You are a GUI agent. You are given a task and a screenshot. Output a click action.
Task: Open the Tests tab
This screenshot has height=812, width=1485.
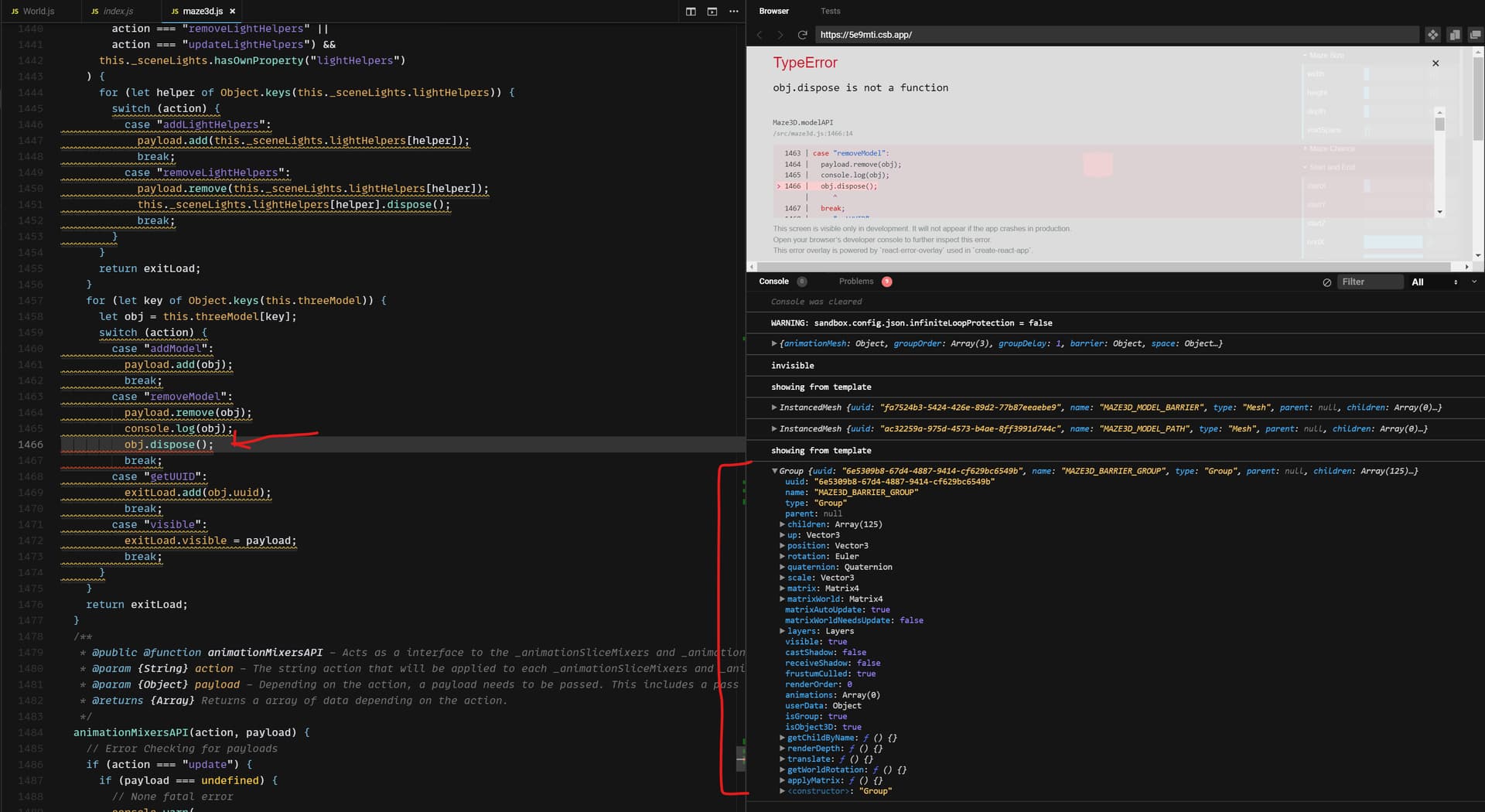pyautogui.click(x=830, y=11)
